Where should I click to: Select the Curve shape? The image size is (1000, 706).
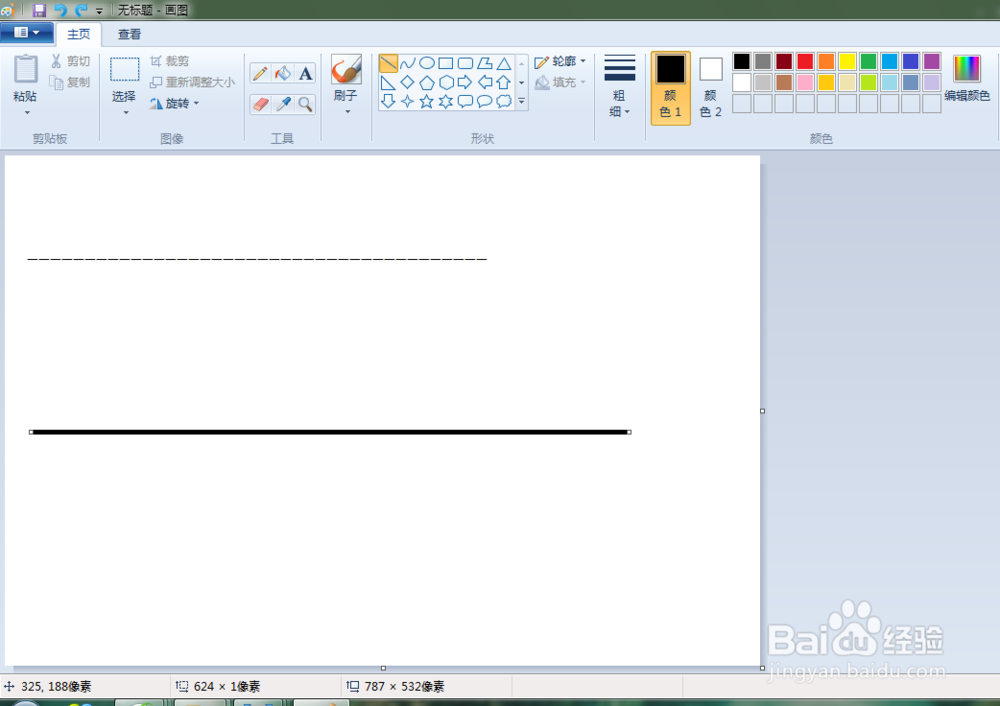[x=408, y=63]
